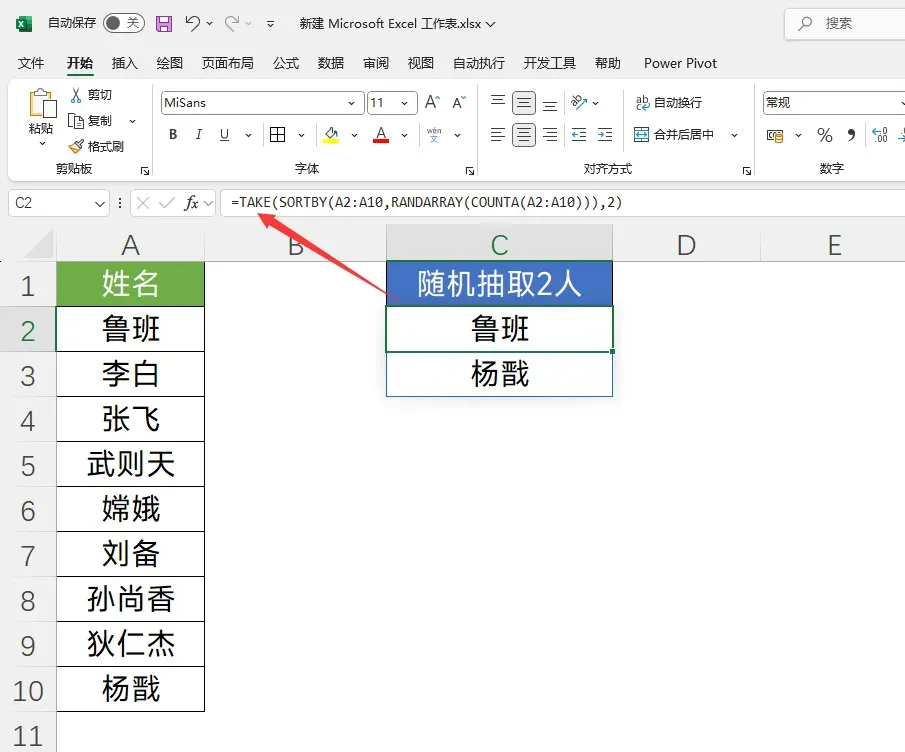Apply percent style % icon
Viewport: 905px width, 752px height.
point(825,136)
